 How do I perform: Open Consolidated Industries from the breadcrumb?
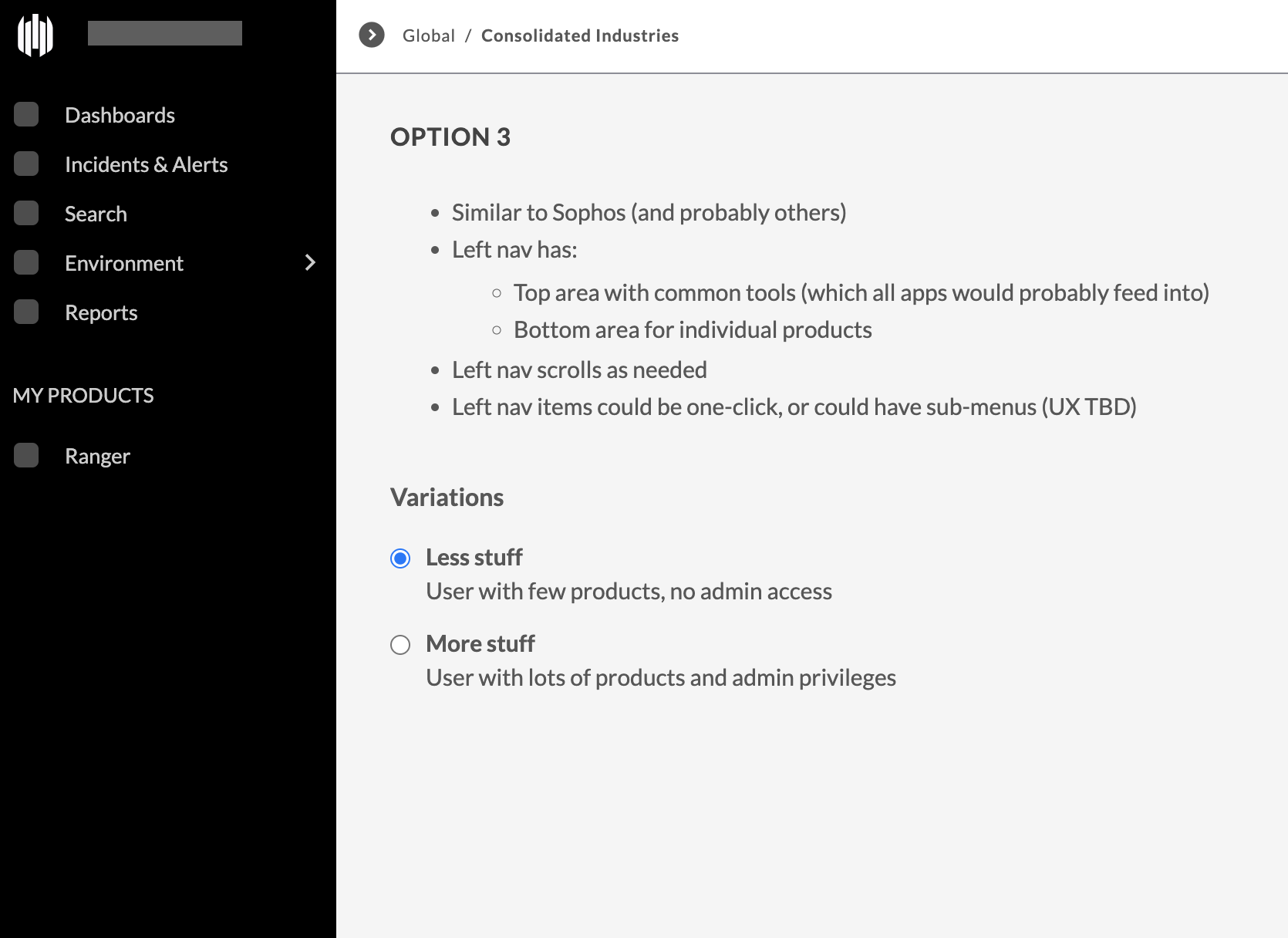(x=580, y=35)
